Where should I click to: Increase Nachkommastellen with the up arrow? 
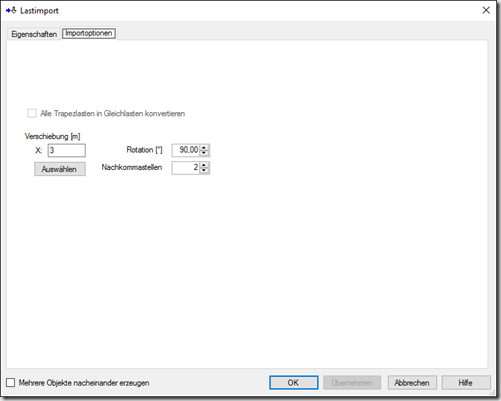[x=204, y=165]
